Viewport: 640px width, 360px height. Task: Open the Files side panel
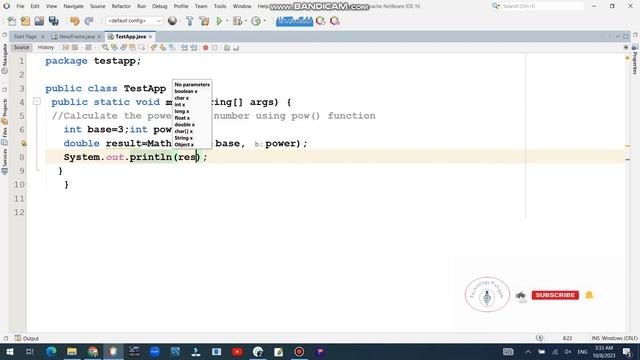[4, 136]
